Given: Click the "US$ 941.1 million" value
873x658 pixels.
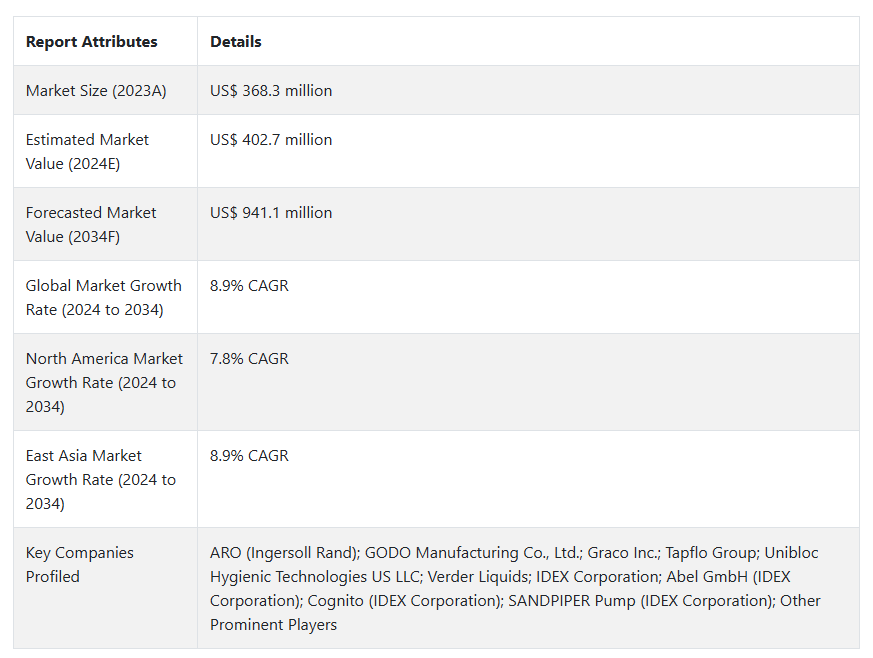Looking at the screenshot, I should click(x=271, y=213).
